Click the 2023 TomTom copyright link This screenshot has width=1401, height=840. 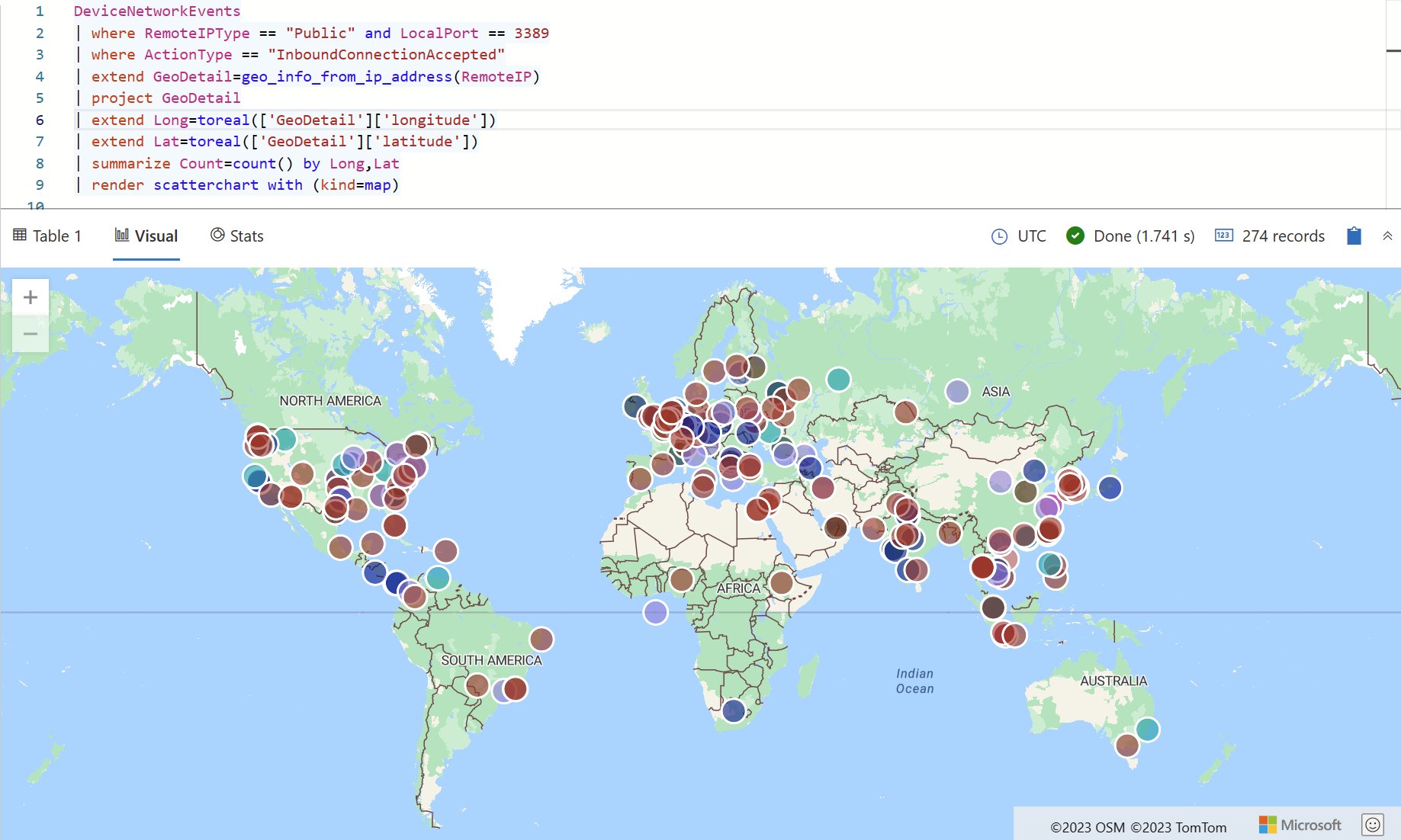[1178, 826]
